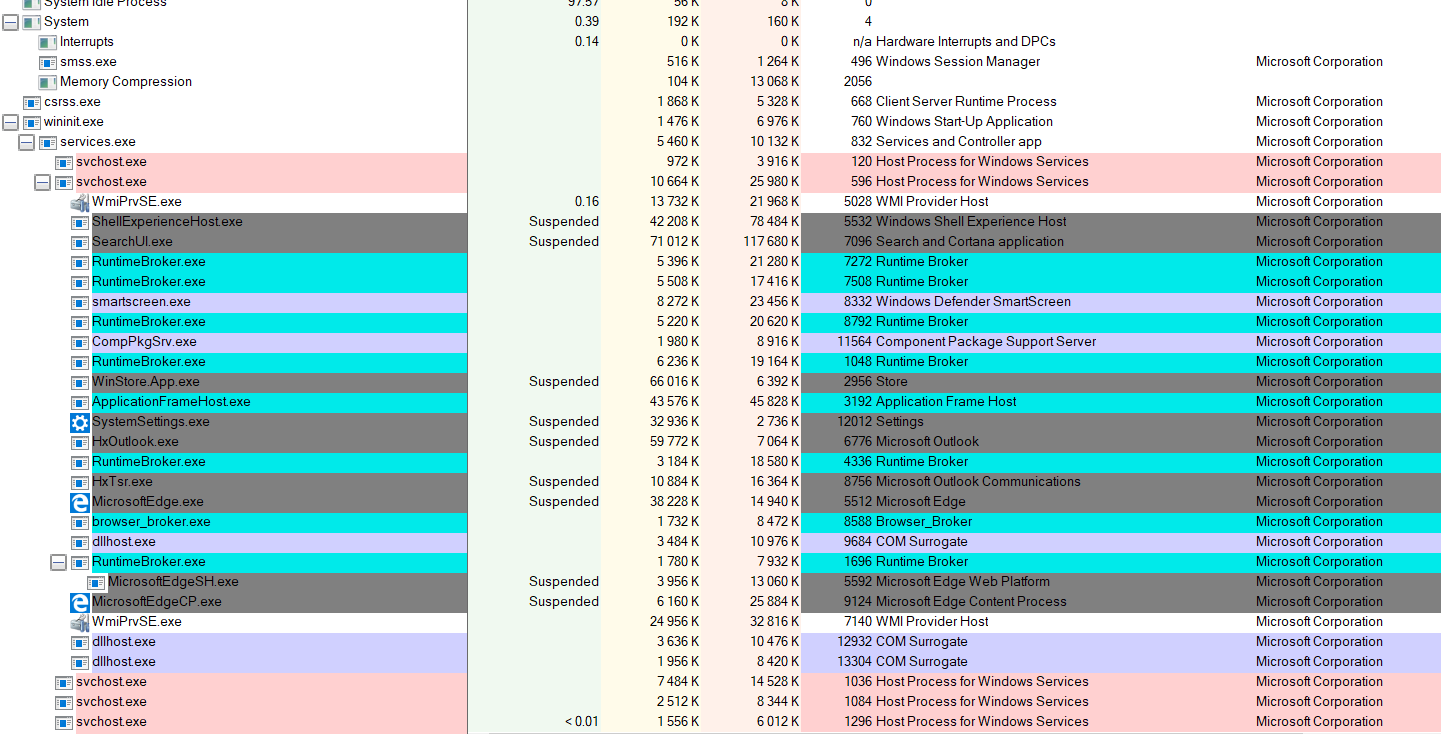The width and height of the screenshot is (1441, 734).
Task: Click the icon next to Interrupts
Action: [48, 42]
